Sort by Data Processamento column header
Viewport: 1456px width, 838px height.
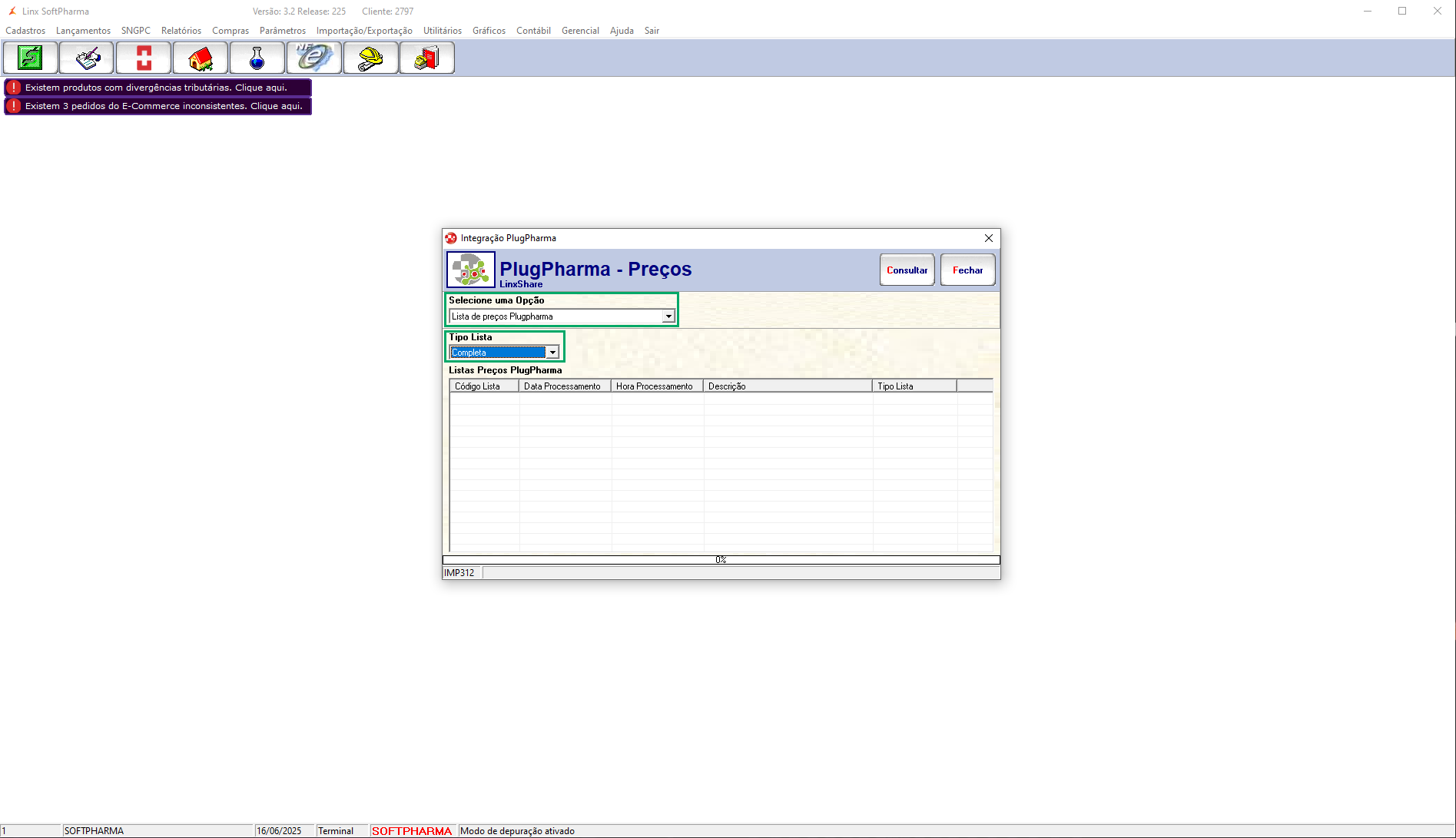click(565, 386)
